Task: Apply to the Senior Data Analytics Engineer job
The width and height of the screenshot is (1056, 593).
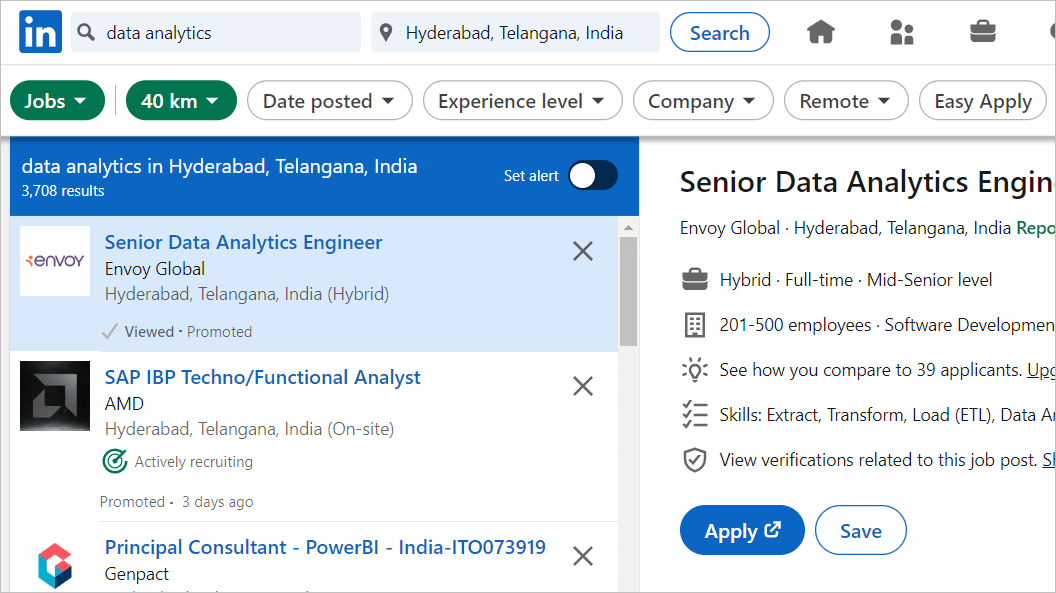Action: 742,530
